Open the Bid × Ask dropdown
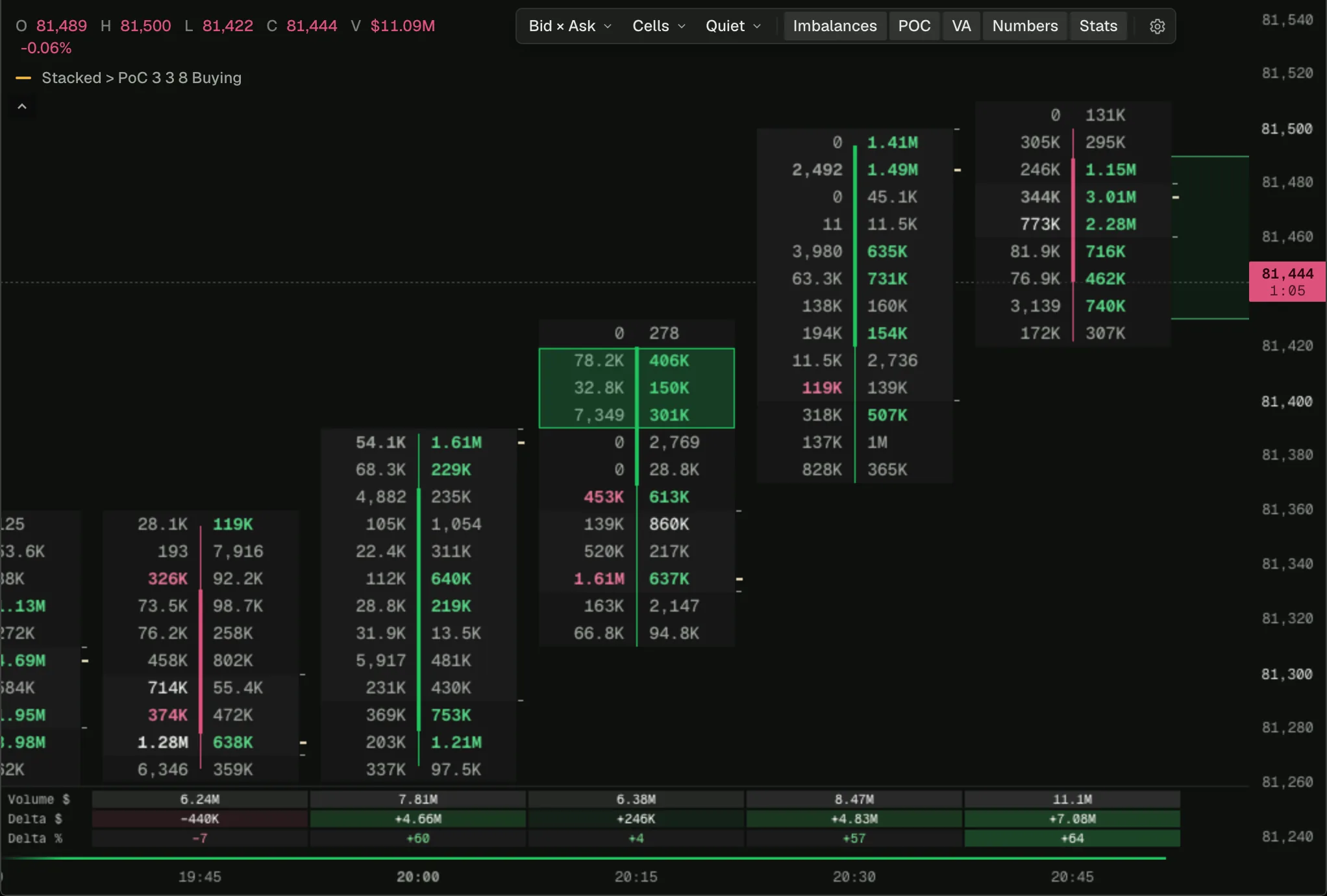 [570, 26]
